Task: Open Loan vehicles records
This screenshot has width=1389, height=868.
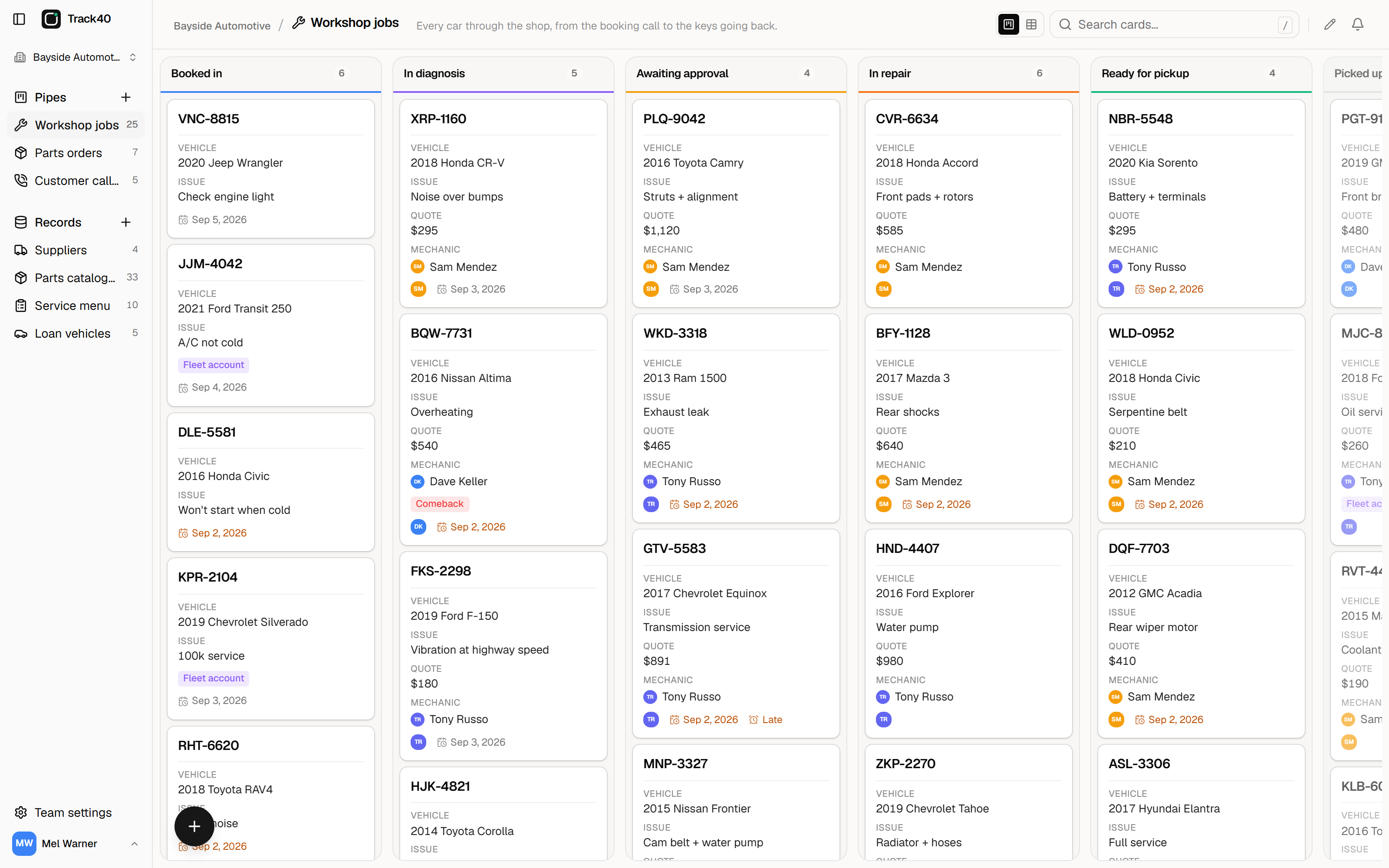Action: 76,334
